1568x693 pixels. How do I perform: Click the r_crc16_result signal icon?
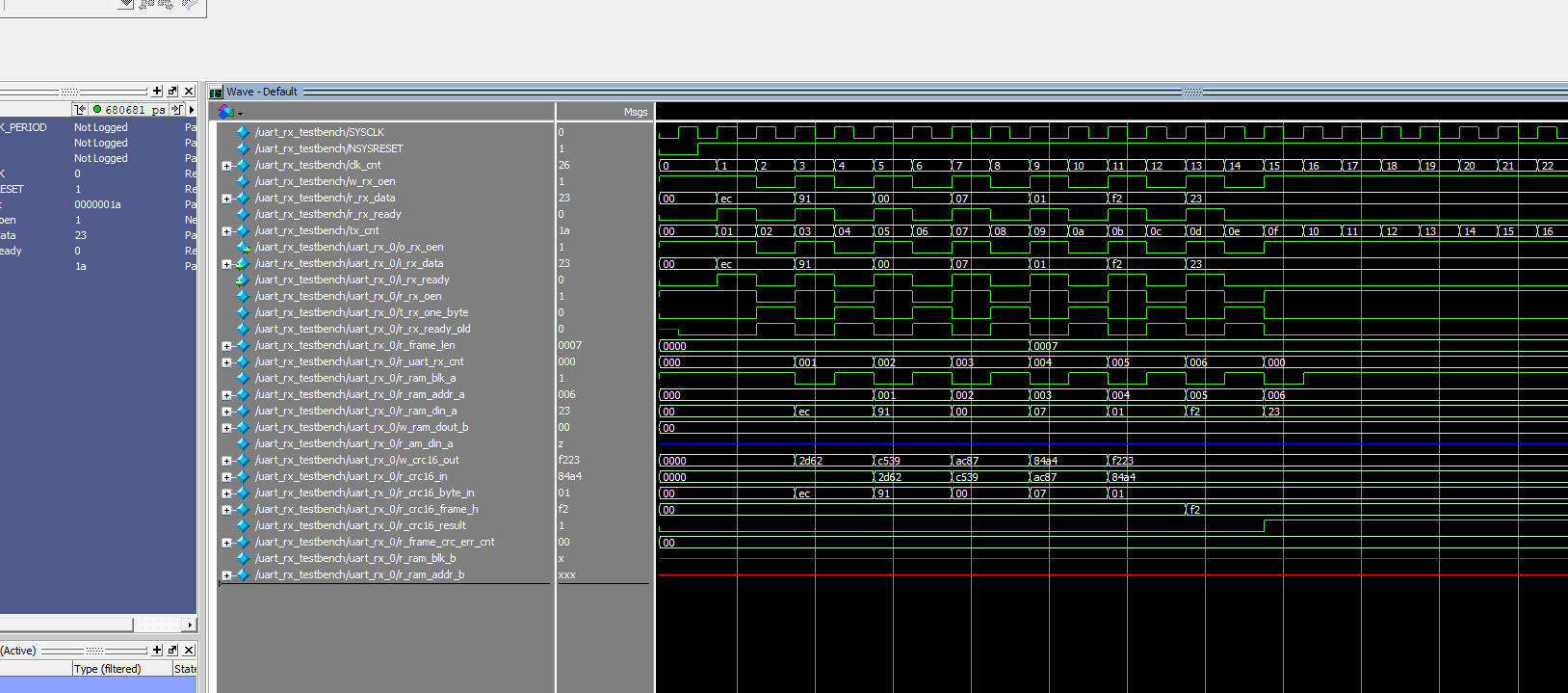pos(243,525)
